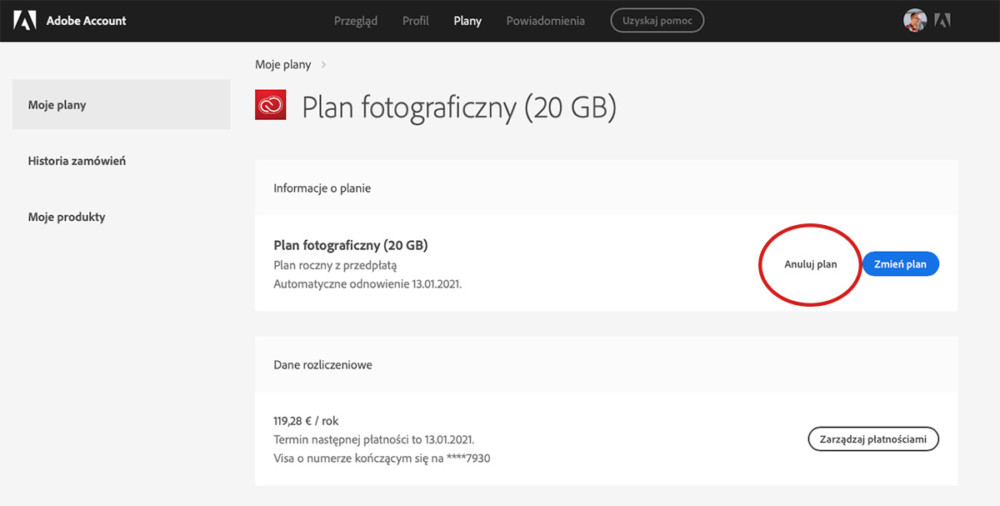Click Anuluj plan button

tap(811, 264)
